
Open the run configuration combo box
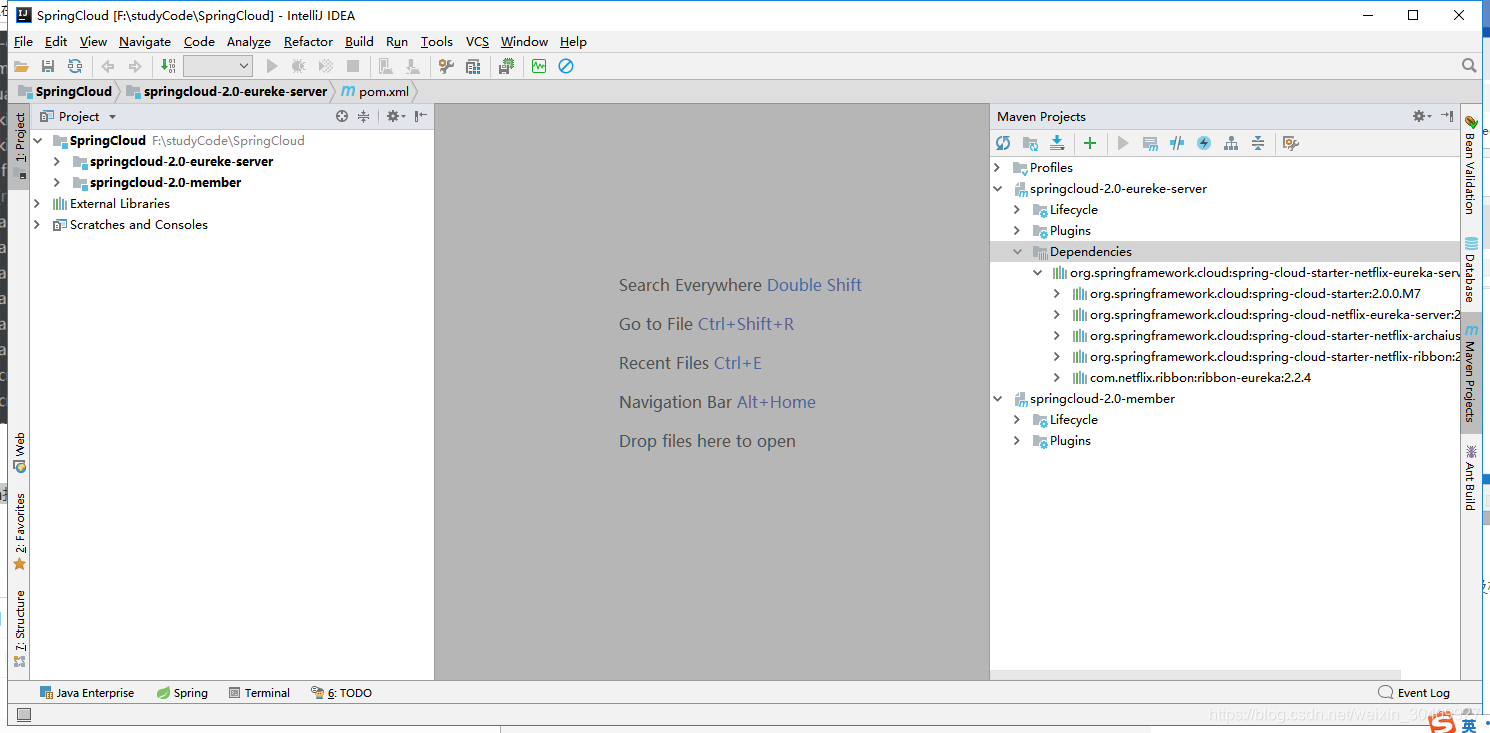pyautogui.click(x=218, y=66)
